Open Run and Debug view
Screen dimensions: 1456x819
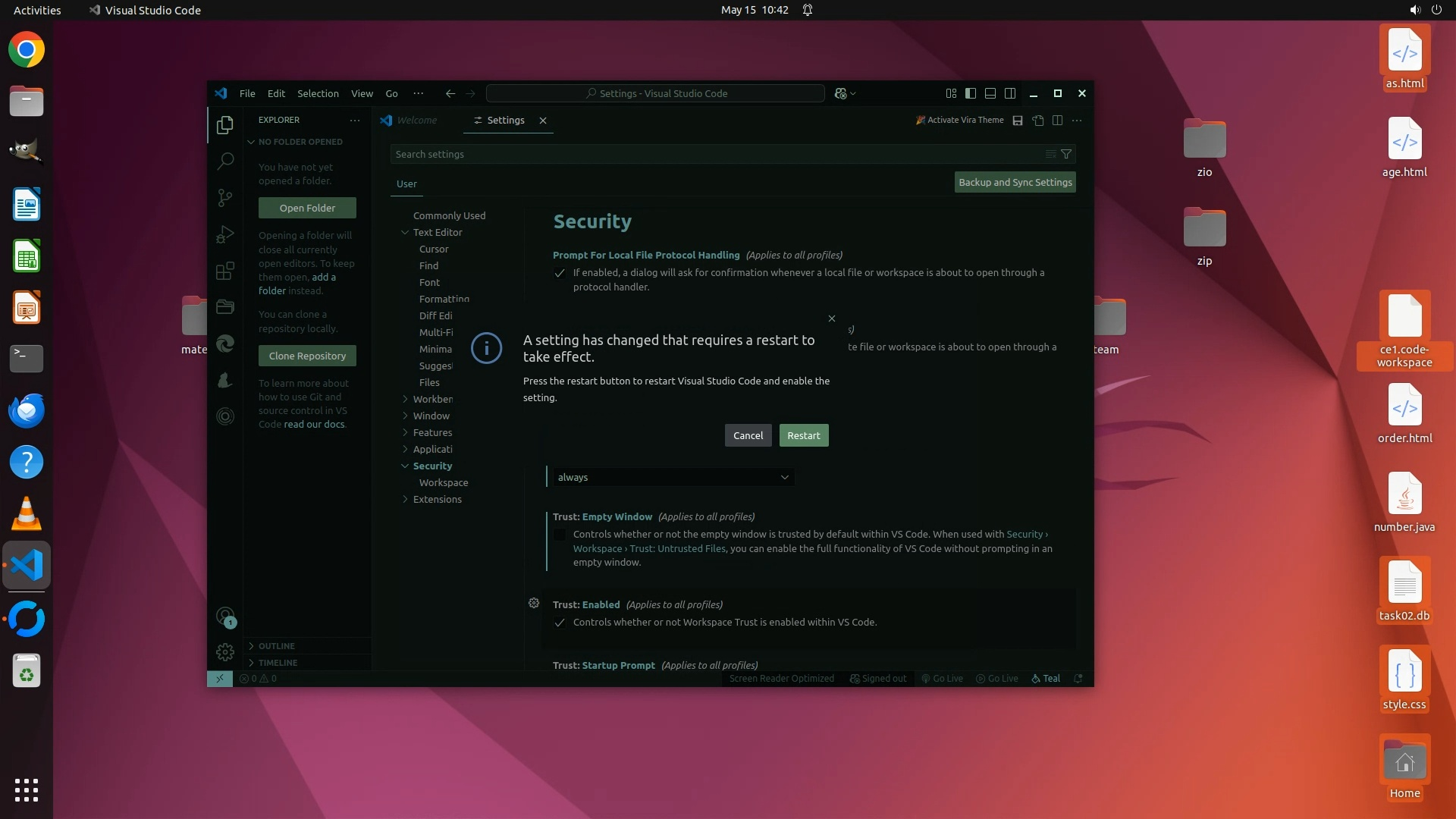click(225, 234)
